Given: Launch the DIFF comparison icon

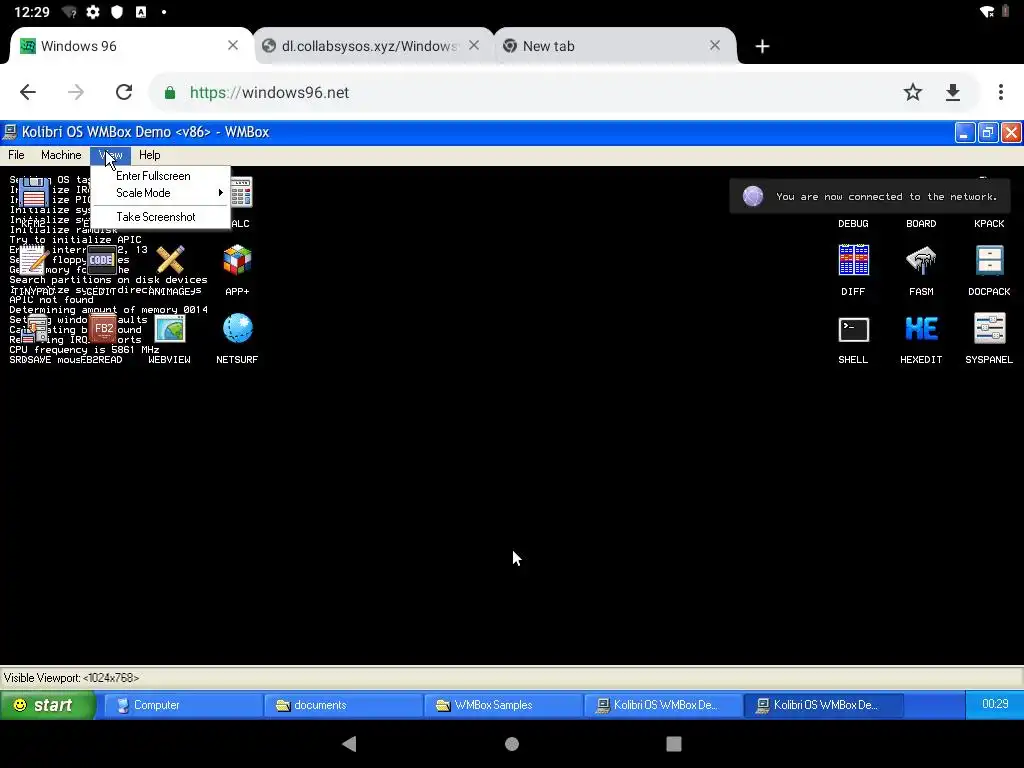Looking at the screenshot, I should coord(854,260).
